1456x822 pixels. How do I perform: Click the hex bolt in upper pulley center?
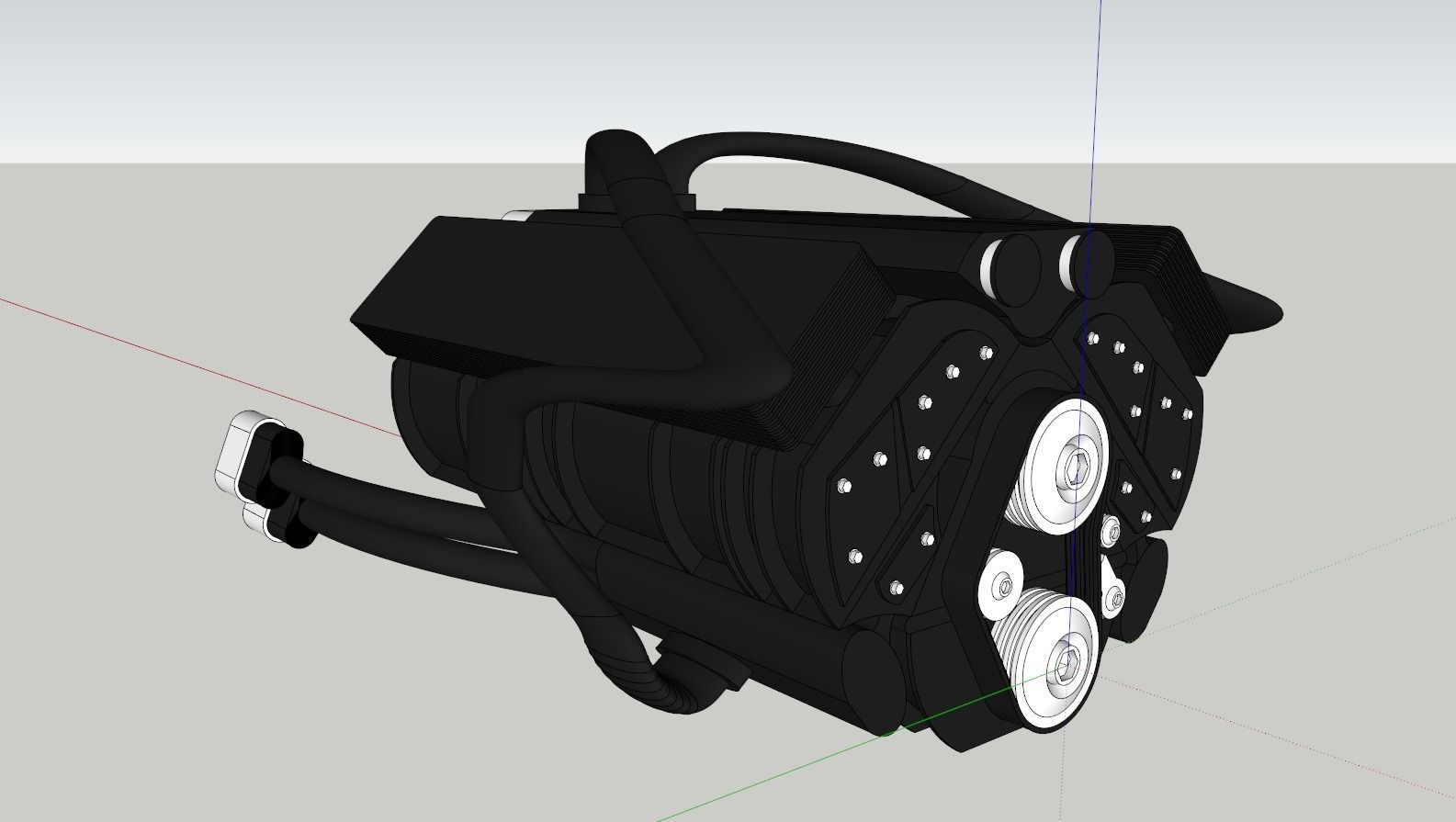(1079, 468)
